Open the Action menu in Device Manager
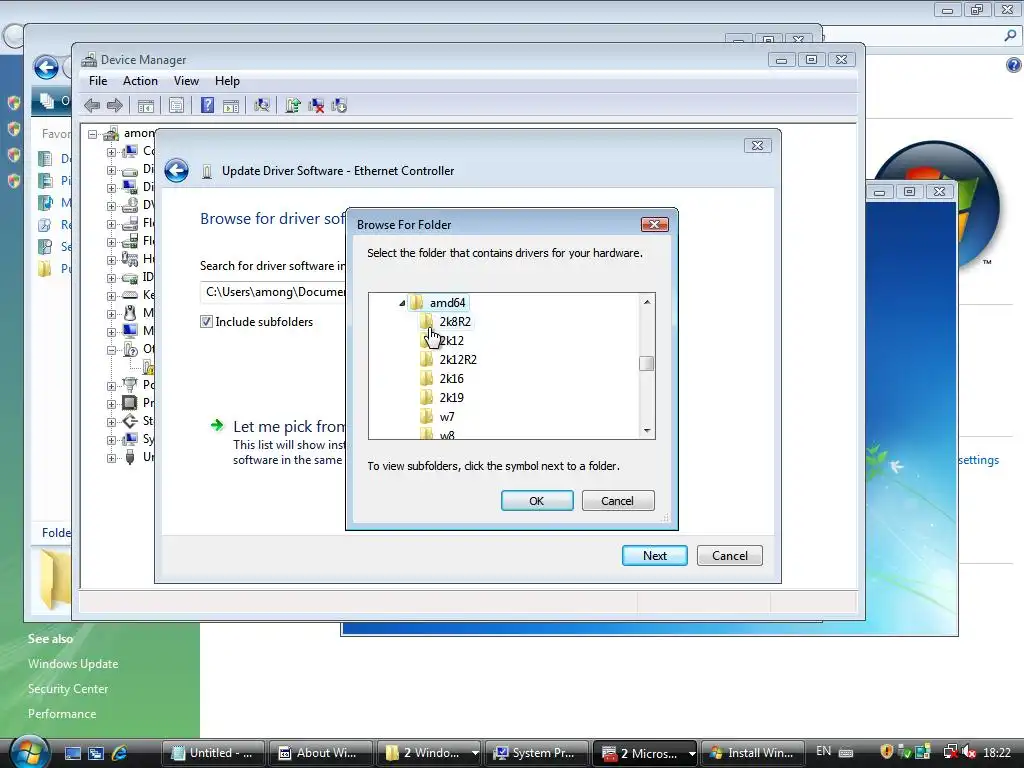1024x768 pixels. pyautogui.click(x=140, y=81)
